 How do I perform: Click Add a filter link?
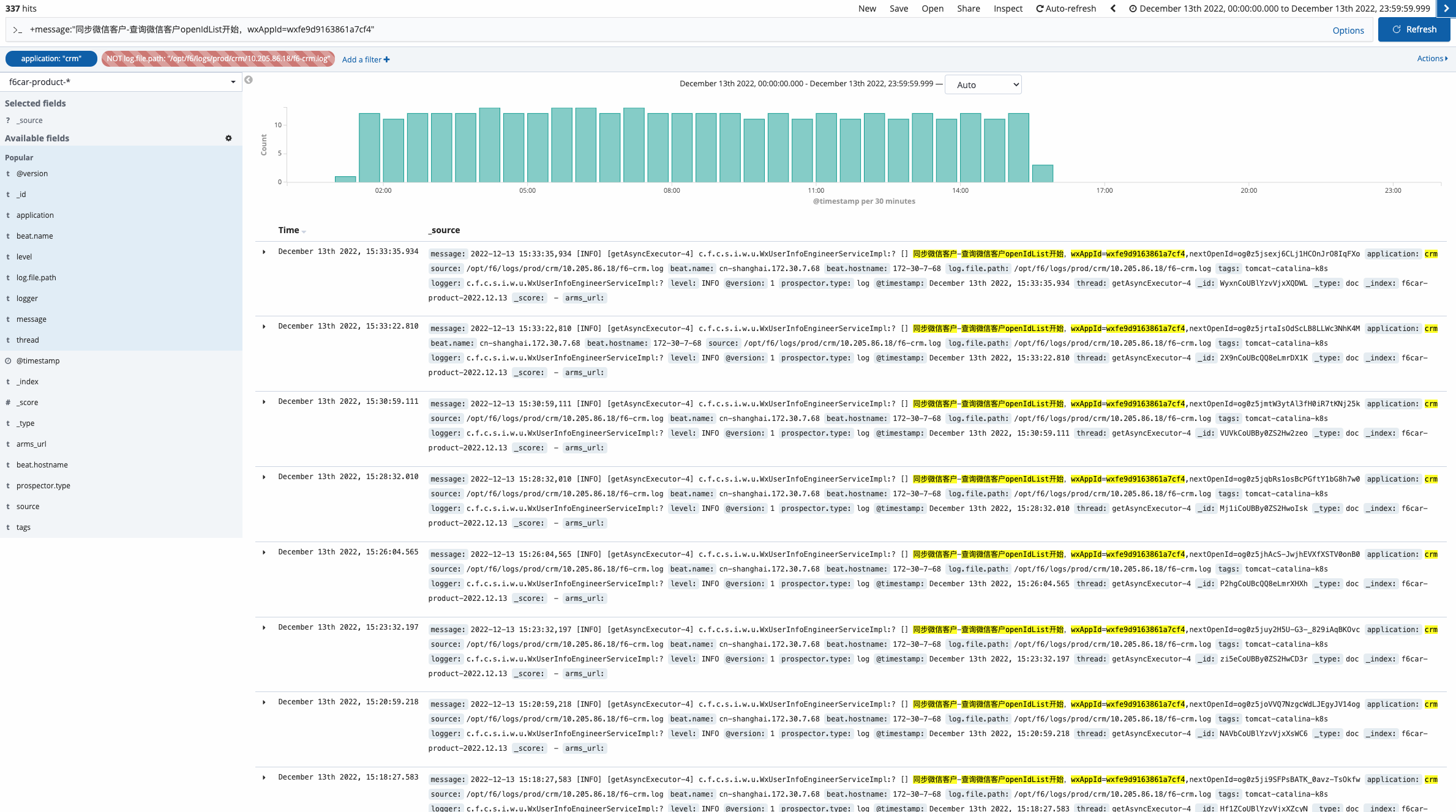tap(366, 59)
